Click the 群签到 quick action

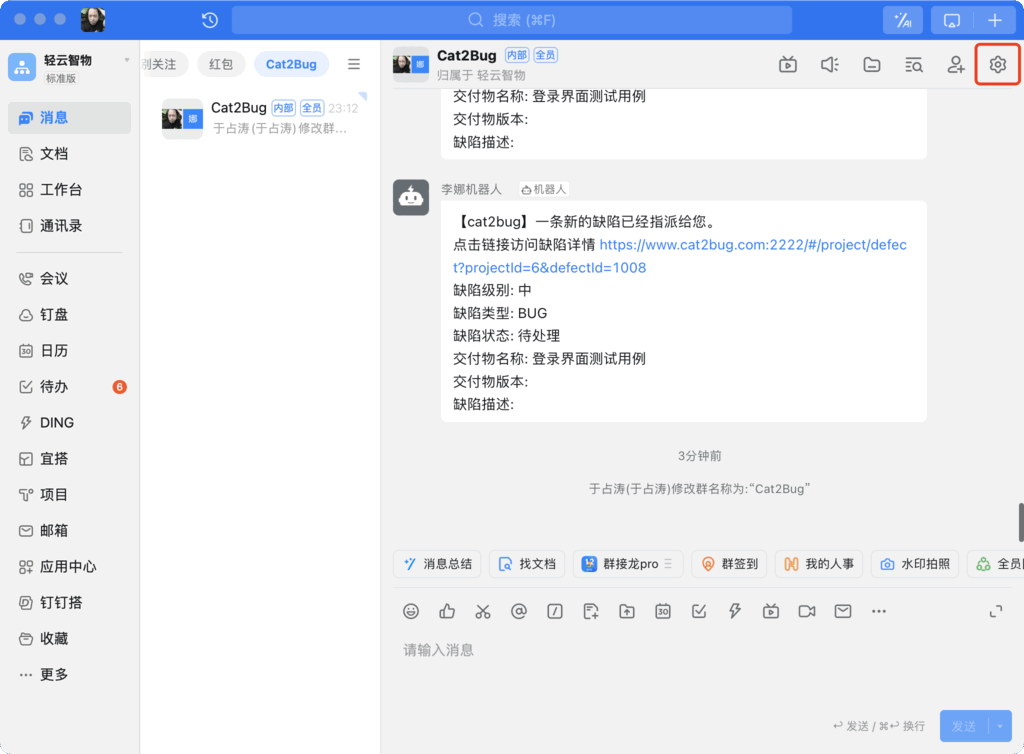[729, 563]
